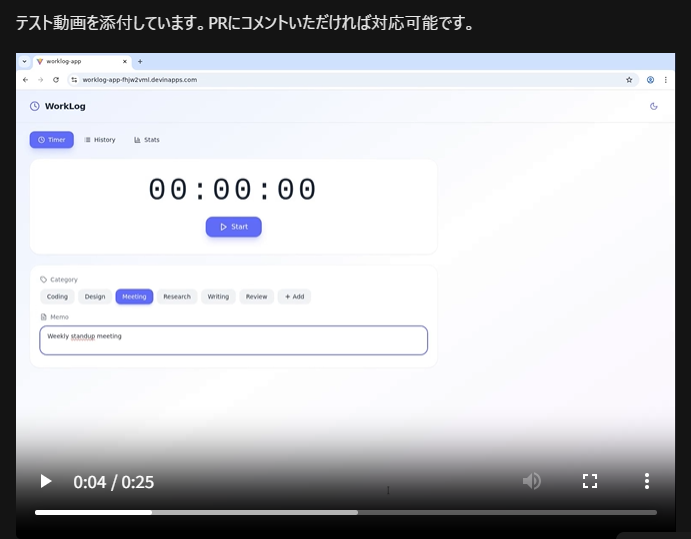Open new browser tab with plus
Screen dimensions: 691x539
click(x=140, y=62)
